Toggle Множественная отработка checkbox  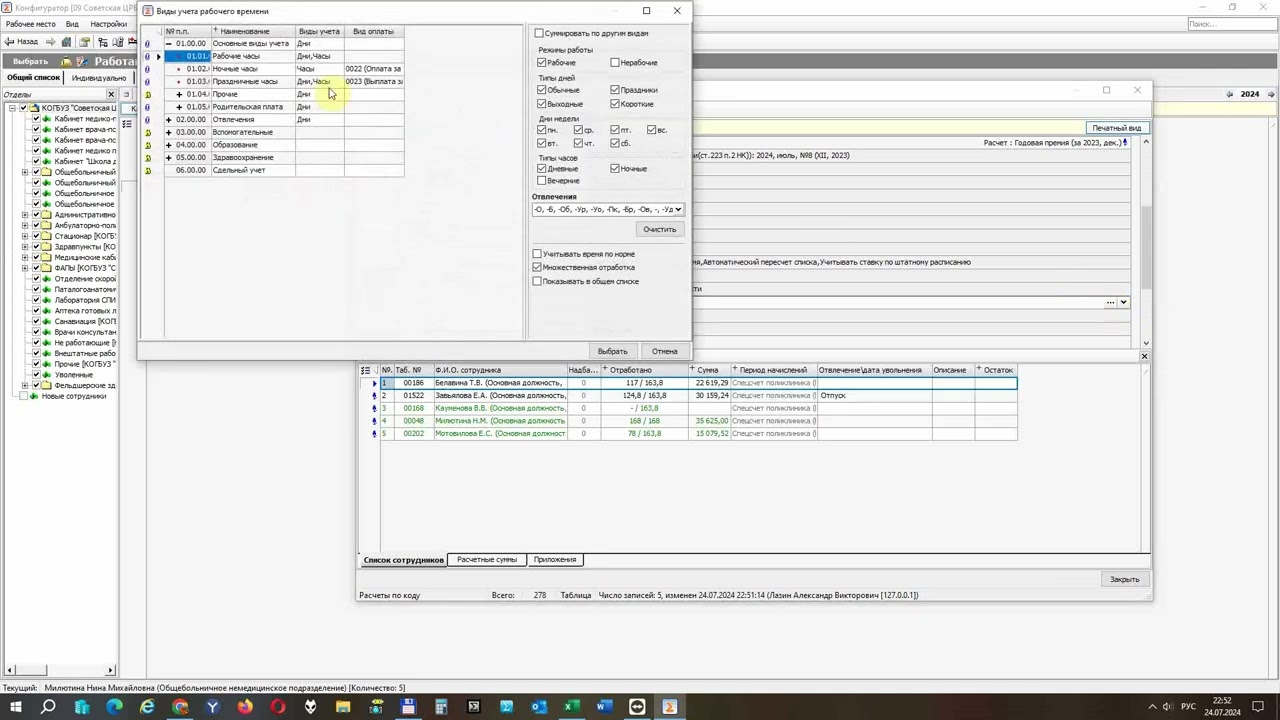[x=538, y=268]
